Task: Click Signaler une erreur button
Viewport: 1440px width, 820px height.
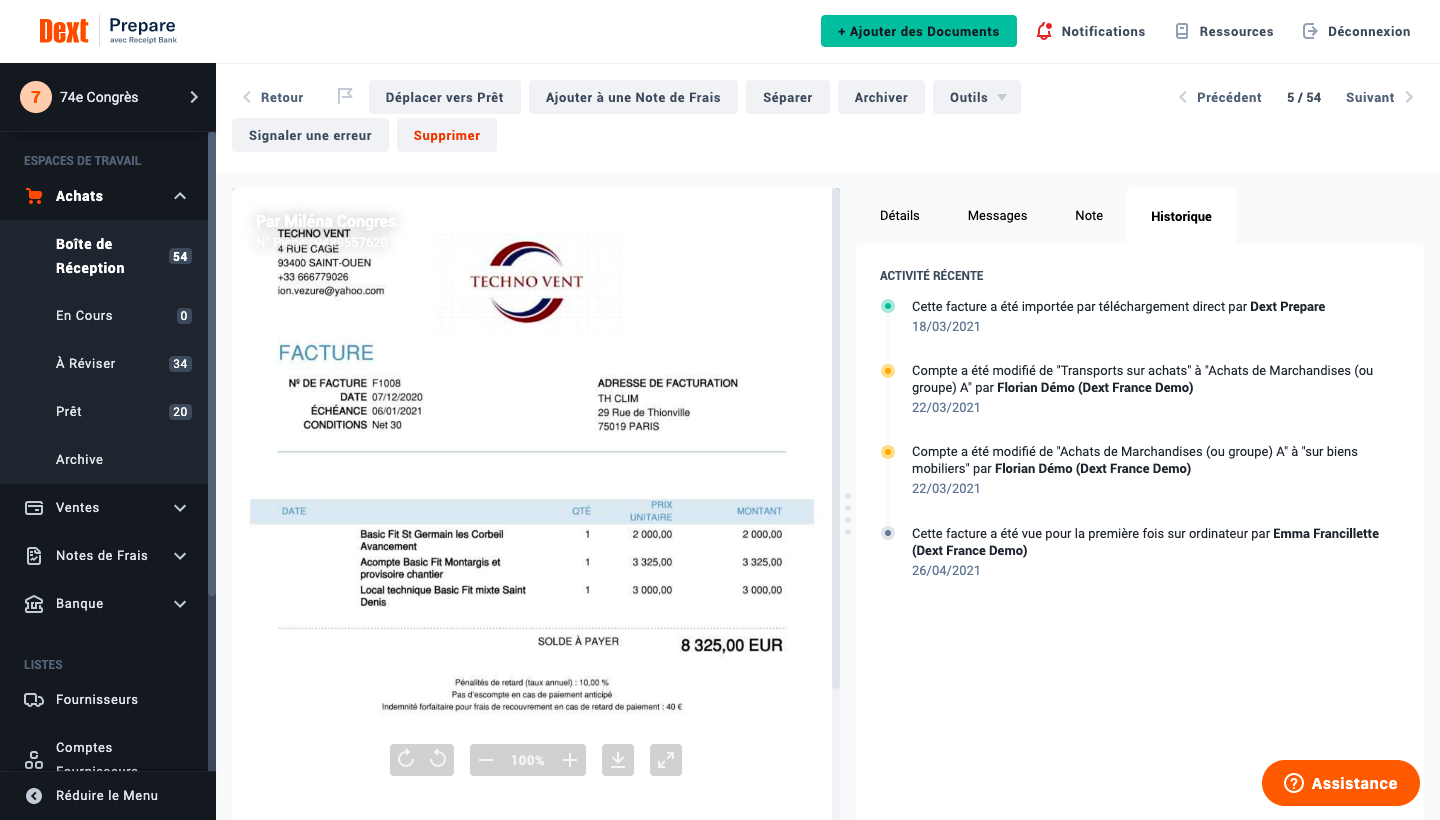Action: click(310, 135)
